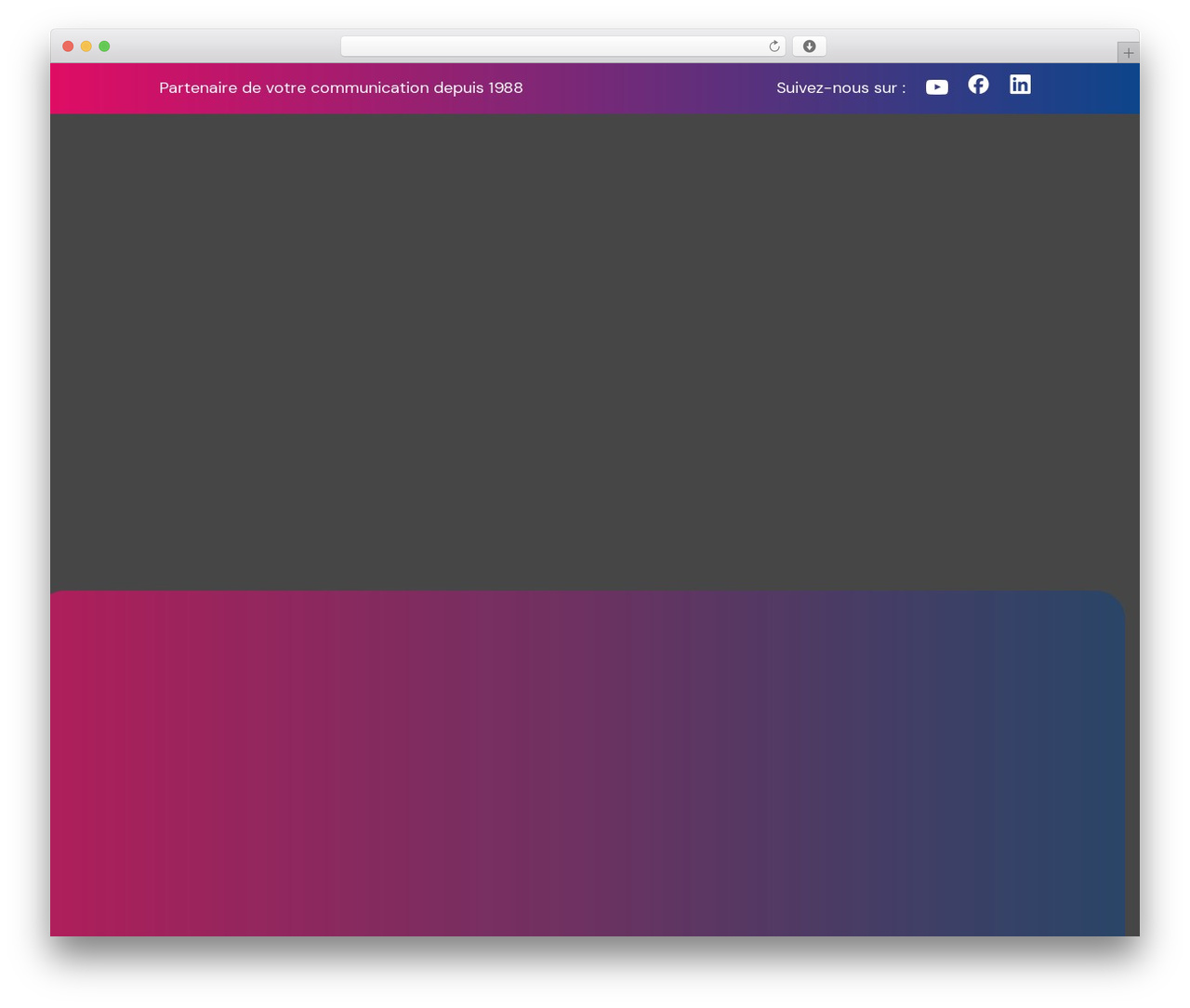Focus the browser address bar

[x=562, y=46]
